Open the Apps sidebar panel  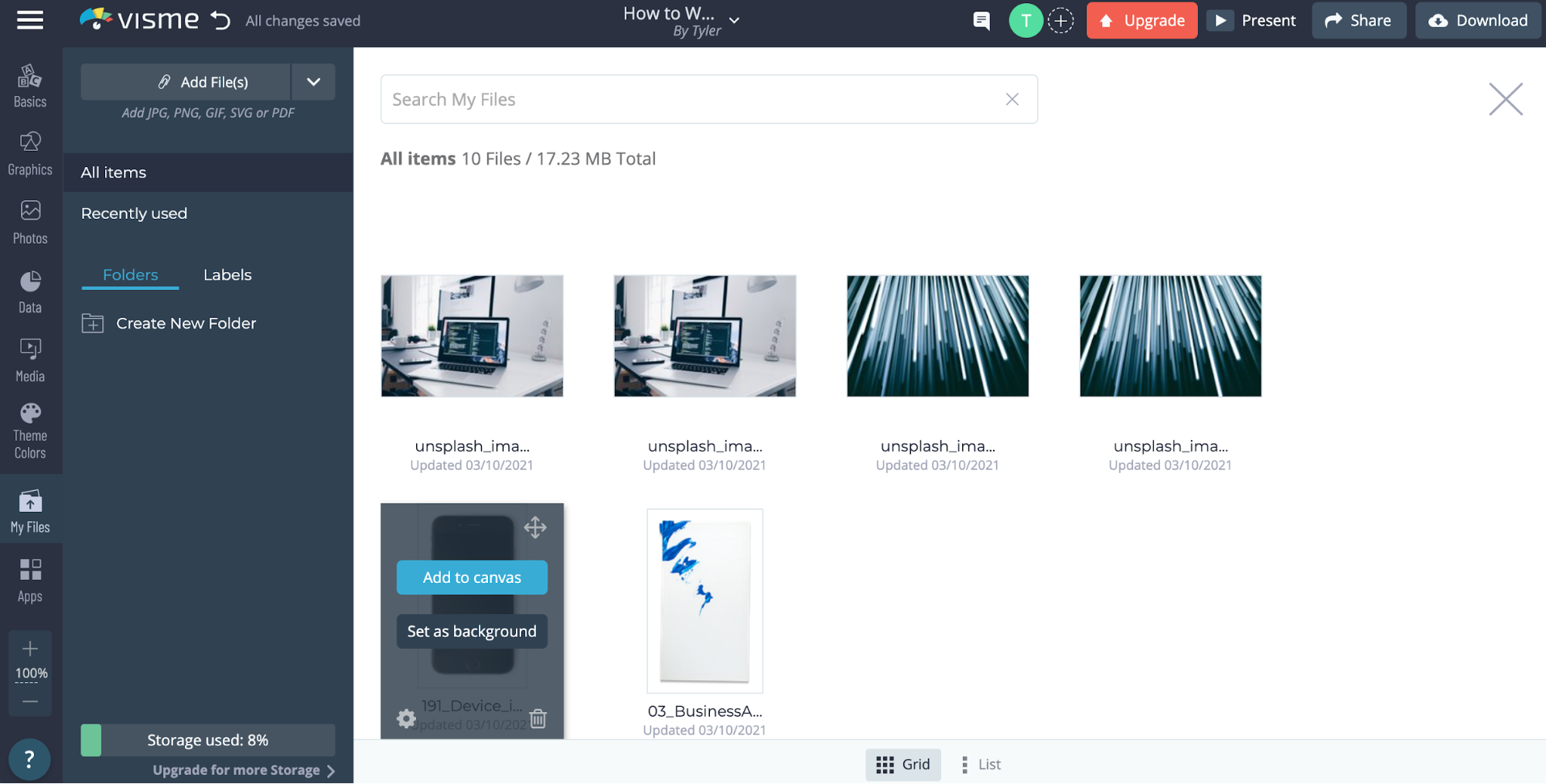tap(30, 581)
